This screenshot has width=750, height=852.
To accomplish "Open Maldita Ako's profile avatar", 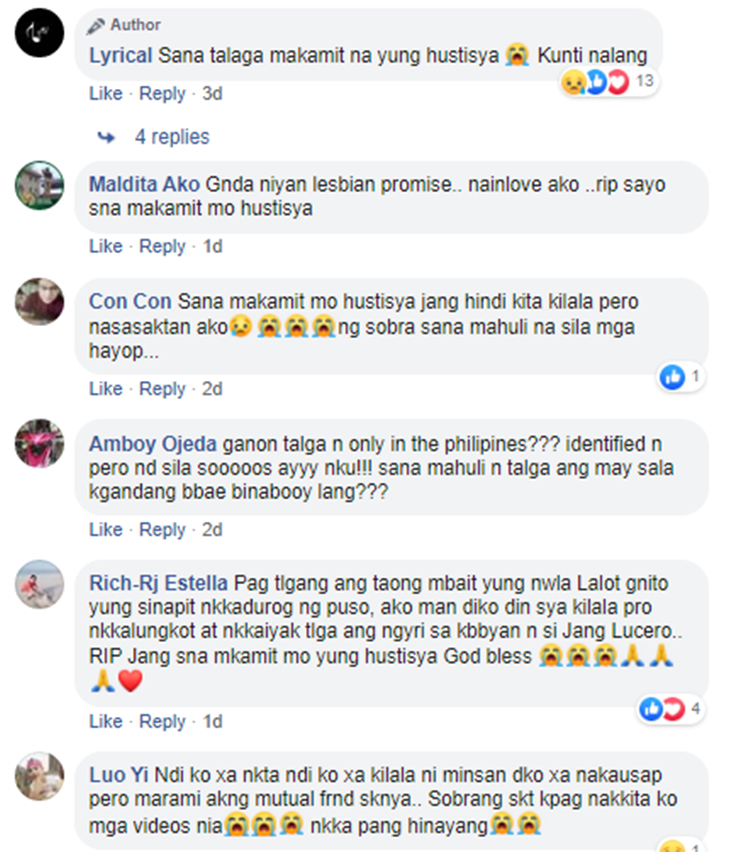I will pyautogui.click(x=39, y=185).
